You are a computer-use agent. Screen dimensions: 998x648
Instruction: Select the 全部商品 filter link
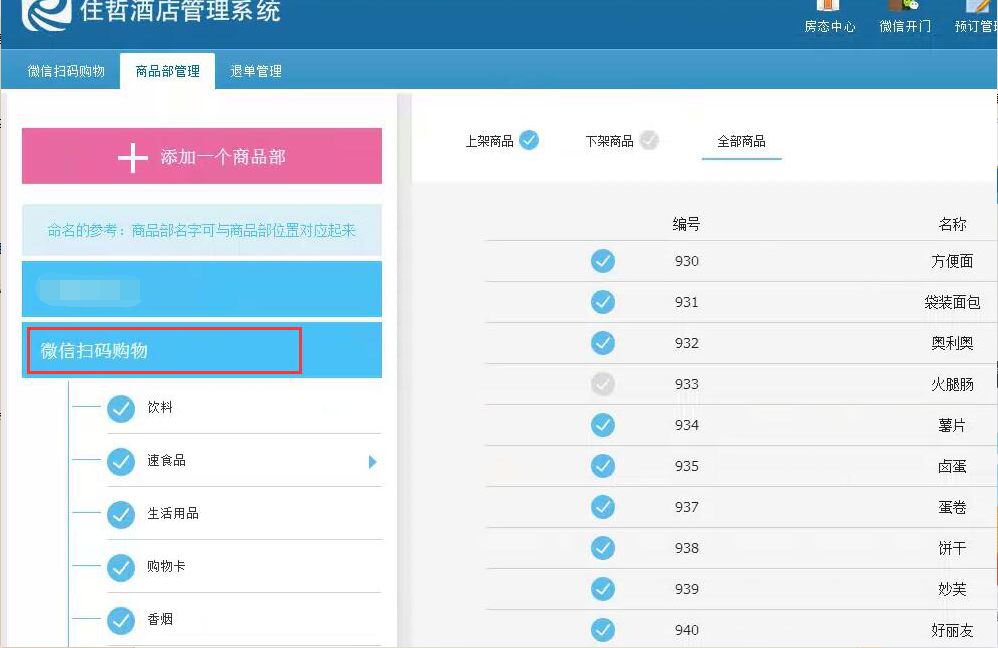point(741,142)
